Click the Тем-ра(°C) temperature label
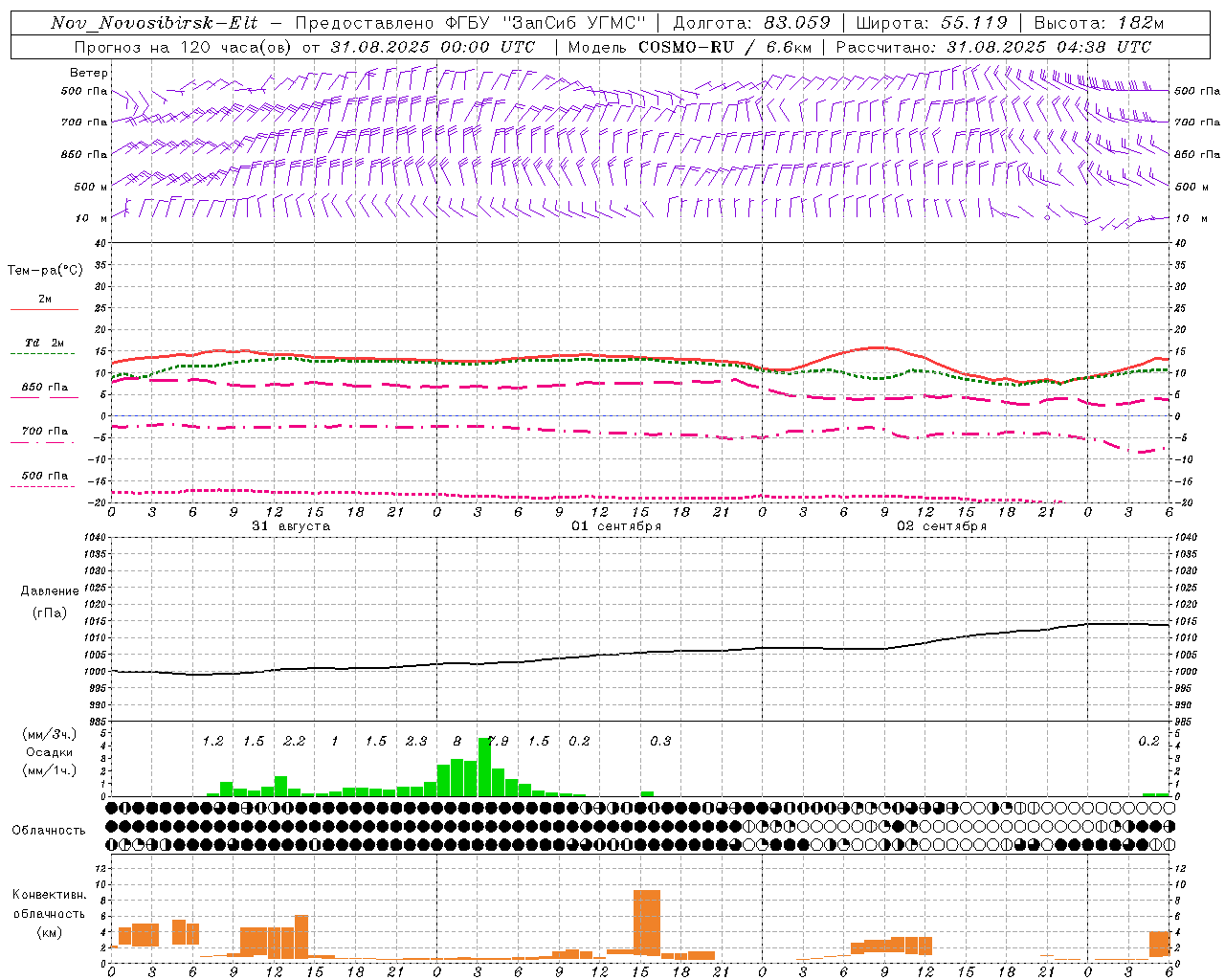Viewport: 1225px width, 980px height. 45,271
